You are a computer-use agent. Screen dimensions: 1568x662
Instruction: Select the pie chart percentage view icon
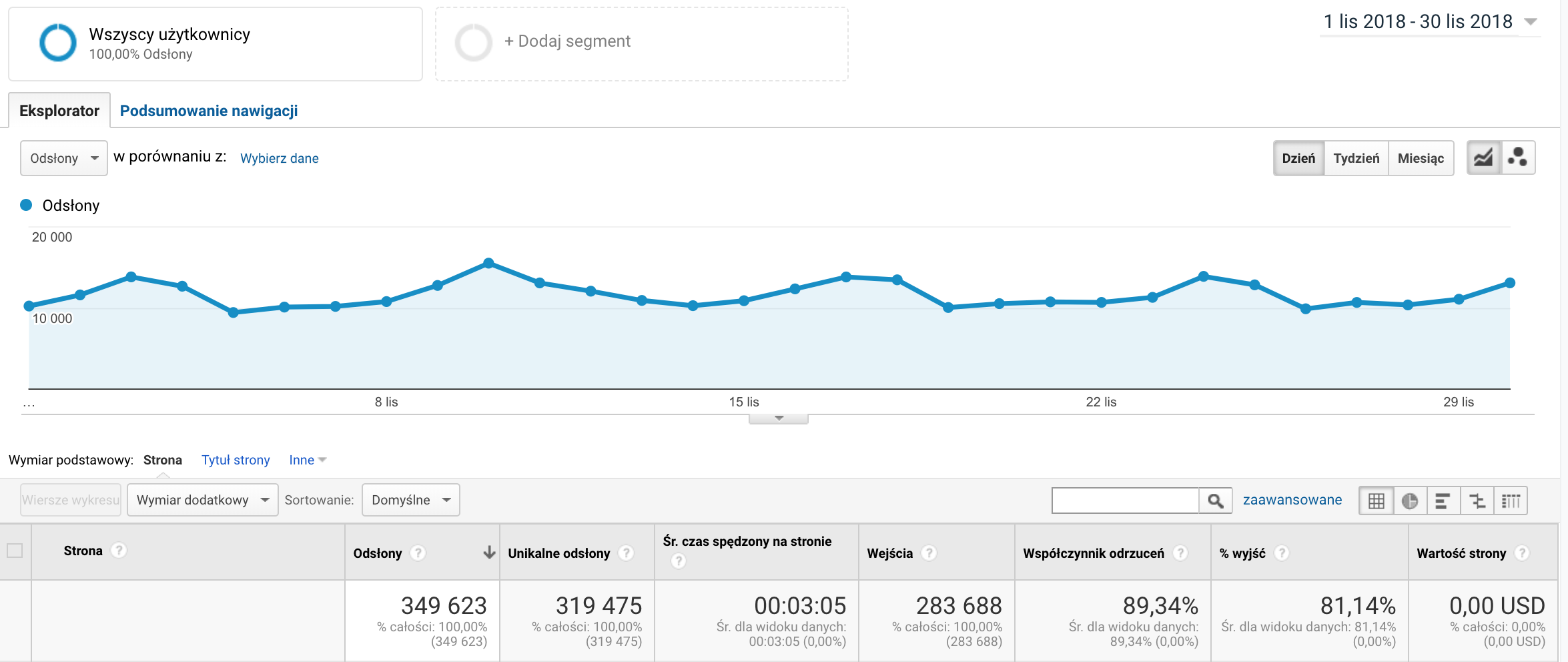click(x=1410, y=501)
